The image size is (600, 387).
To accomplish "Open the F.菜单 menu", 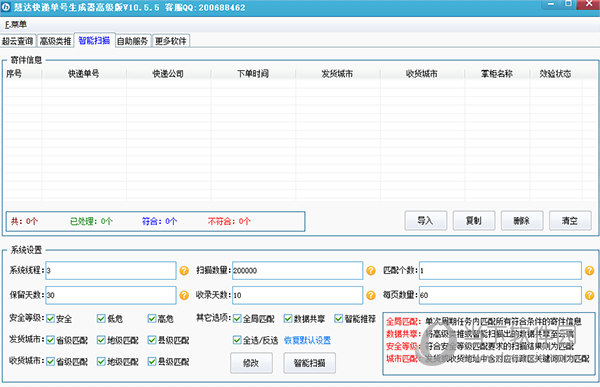I will (x=16, y=24).
